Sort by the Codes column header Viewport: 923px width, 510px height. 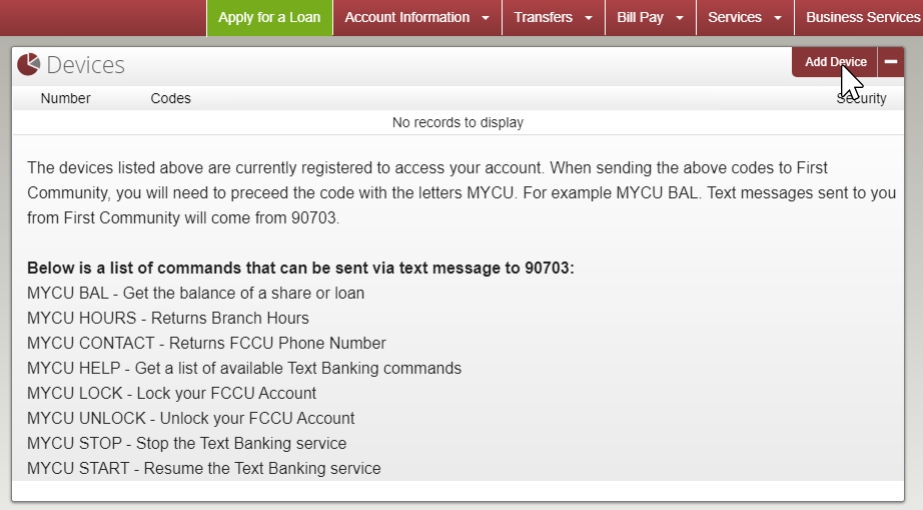point(171,98)
